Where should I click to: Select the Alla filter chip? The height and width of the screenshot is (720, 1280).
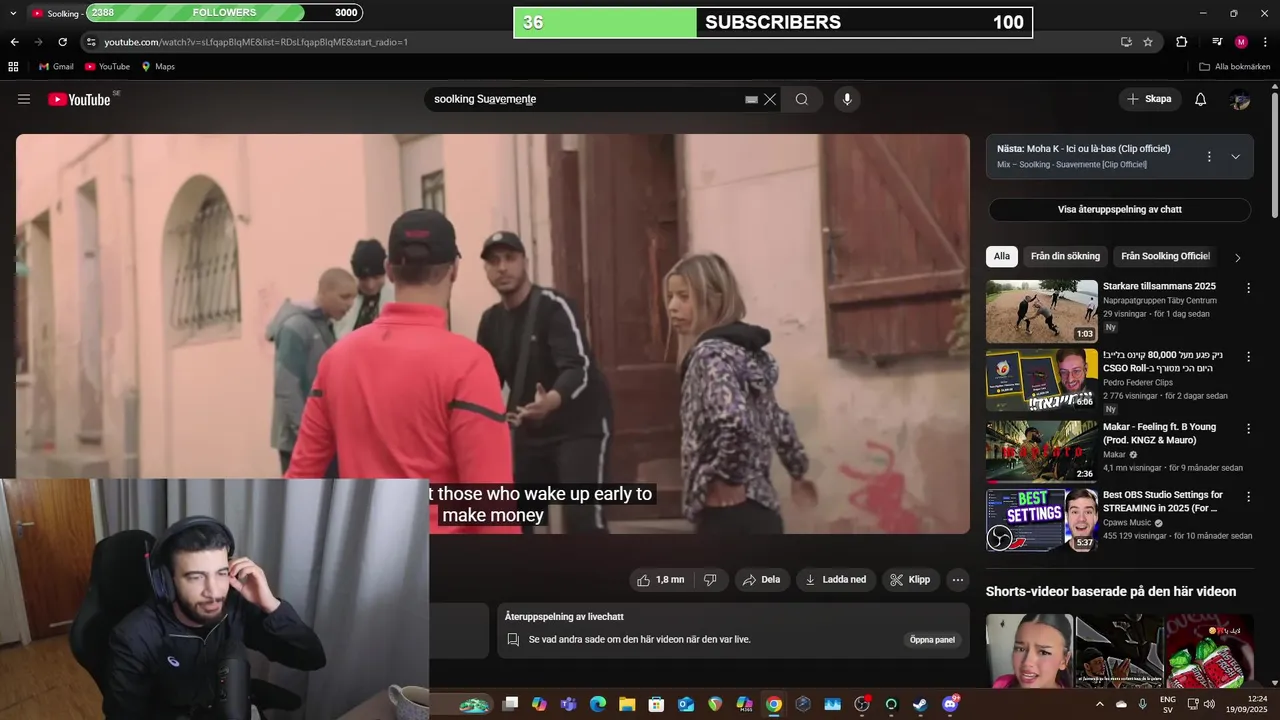[1002, 256]
